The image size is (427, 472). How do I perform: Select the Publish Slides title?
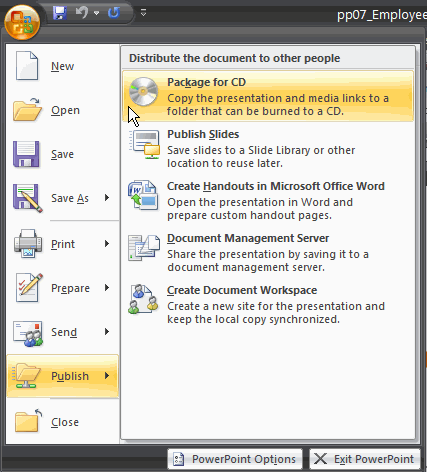point(203,134)
